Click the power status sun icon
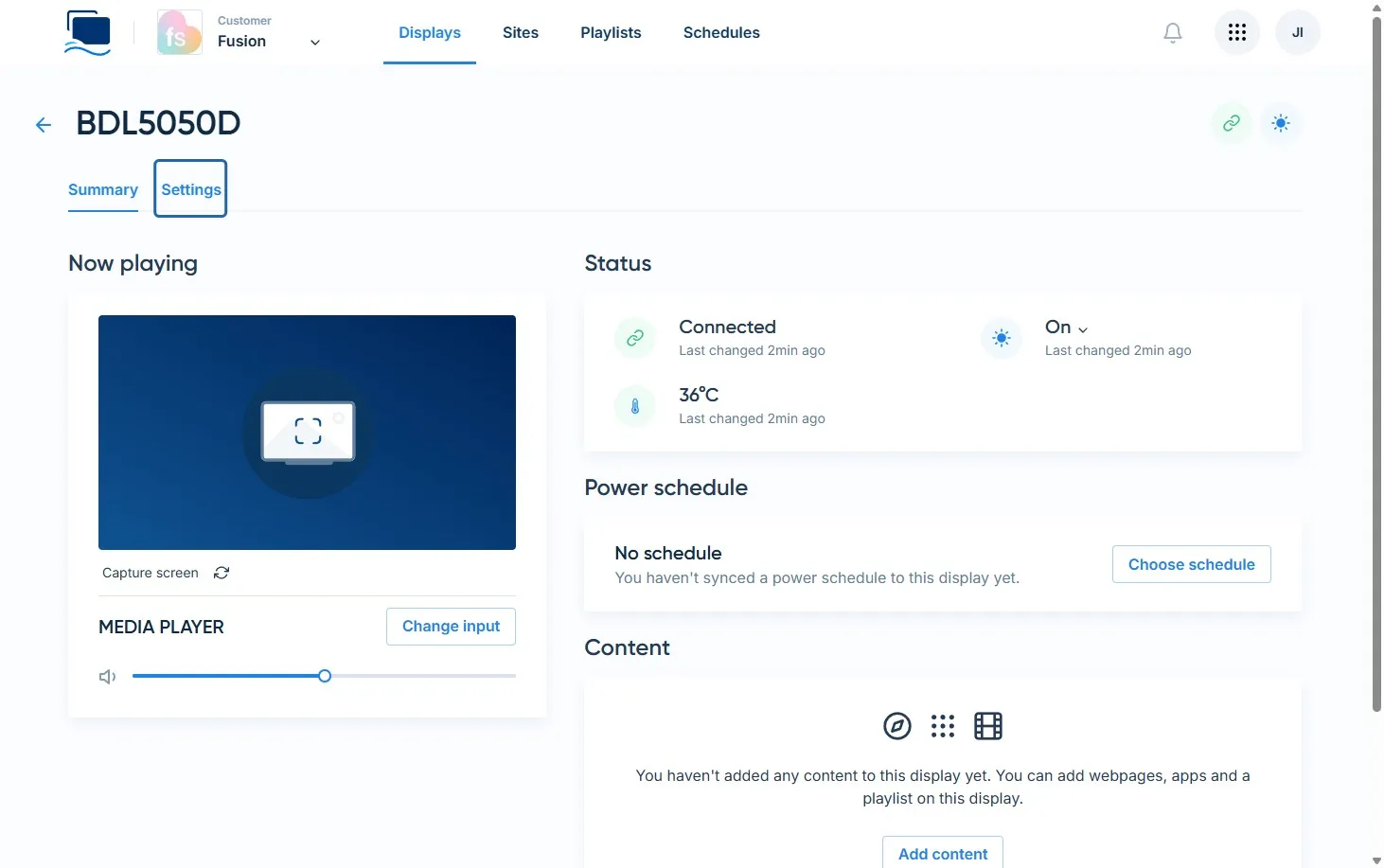 (x=1002, y=338)
